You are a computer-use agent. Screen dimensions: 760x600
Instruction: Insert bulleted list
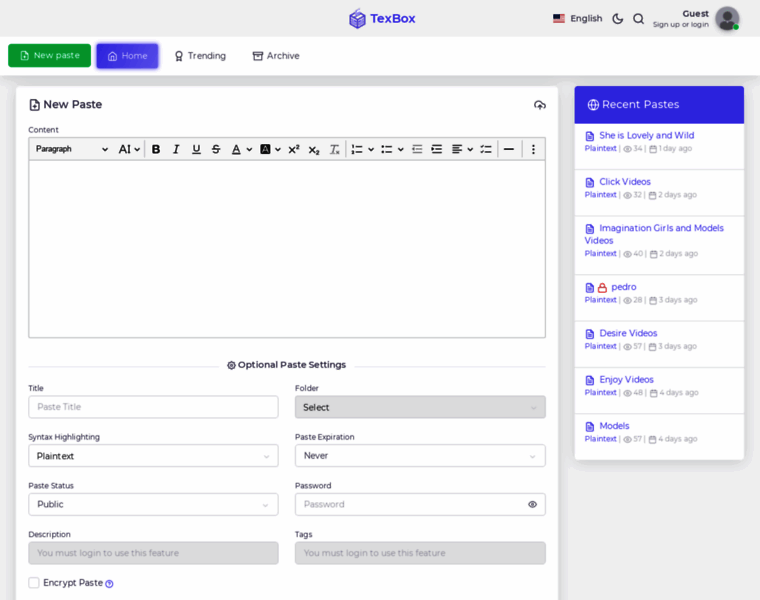pos(386,149)
